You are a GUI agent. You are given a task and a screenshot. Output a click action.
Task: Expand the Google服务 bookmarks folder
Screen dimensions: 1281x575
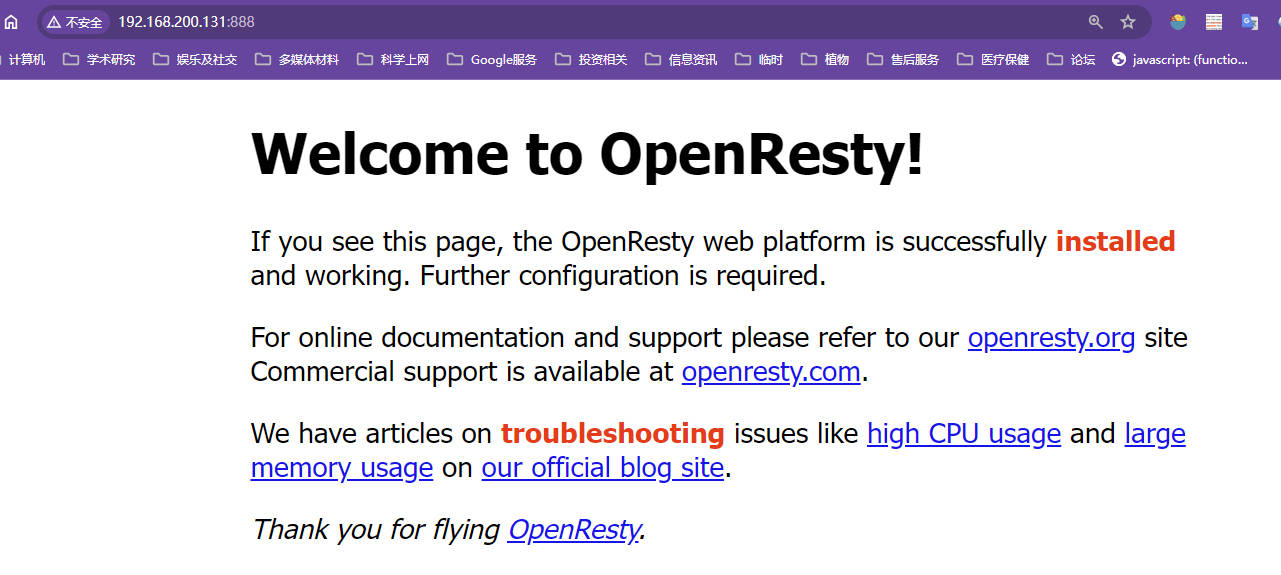pos(492,60)
